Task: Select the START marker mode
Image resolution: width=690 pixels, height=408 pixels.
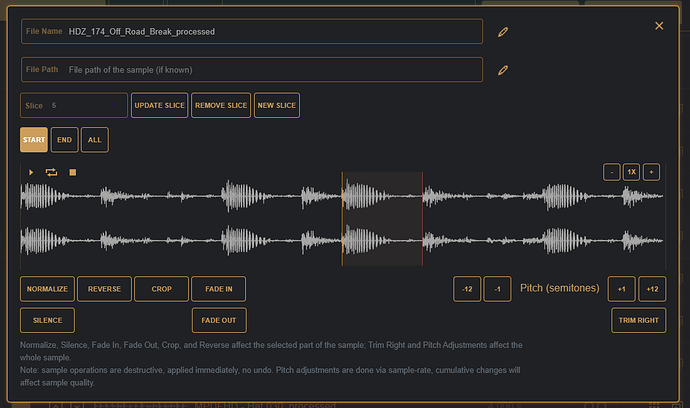Action: coord(34,140)
